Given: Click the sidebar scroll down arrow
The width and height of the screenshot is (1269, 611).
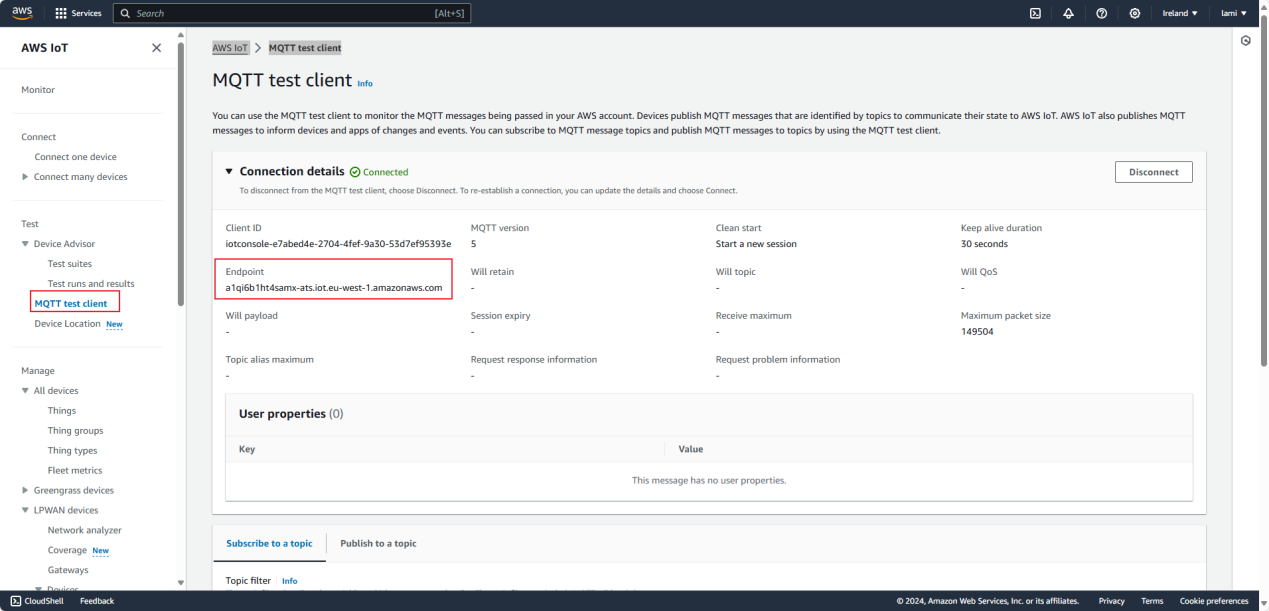Looking at the screenshot, I should point(181,582).
